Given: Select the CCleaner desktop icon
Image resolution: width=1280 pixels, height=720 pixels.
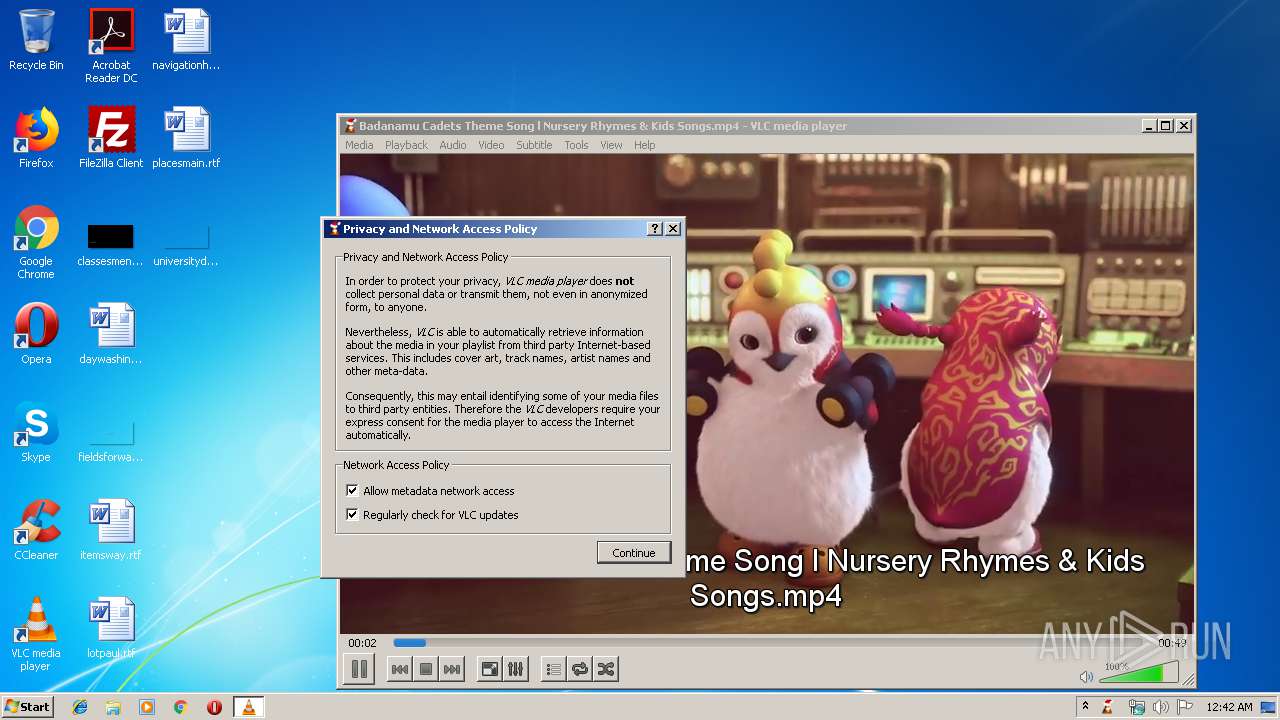Looking at the screenshot, I should tap(36, 530).
